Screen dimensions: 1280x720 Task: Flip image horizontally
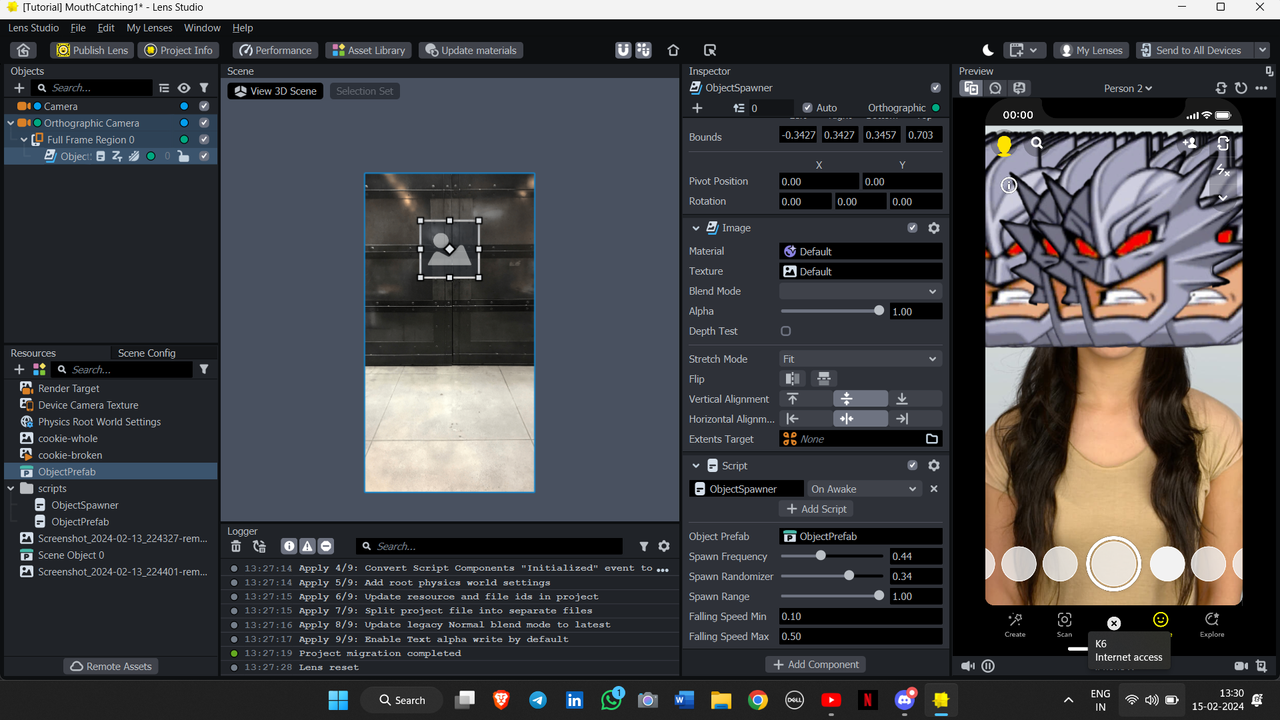[x=792, y=379]
